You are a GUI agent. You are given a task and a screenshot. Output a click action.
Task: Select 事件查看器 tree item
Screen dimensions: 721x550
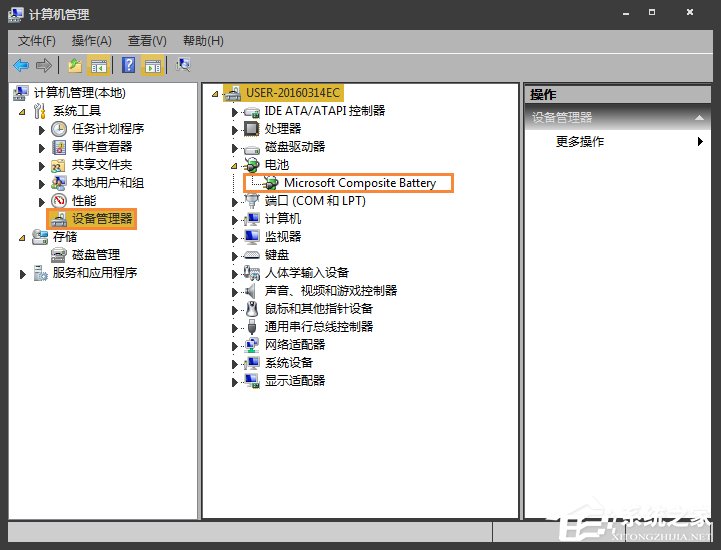[102, 147]
